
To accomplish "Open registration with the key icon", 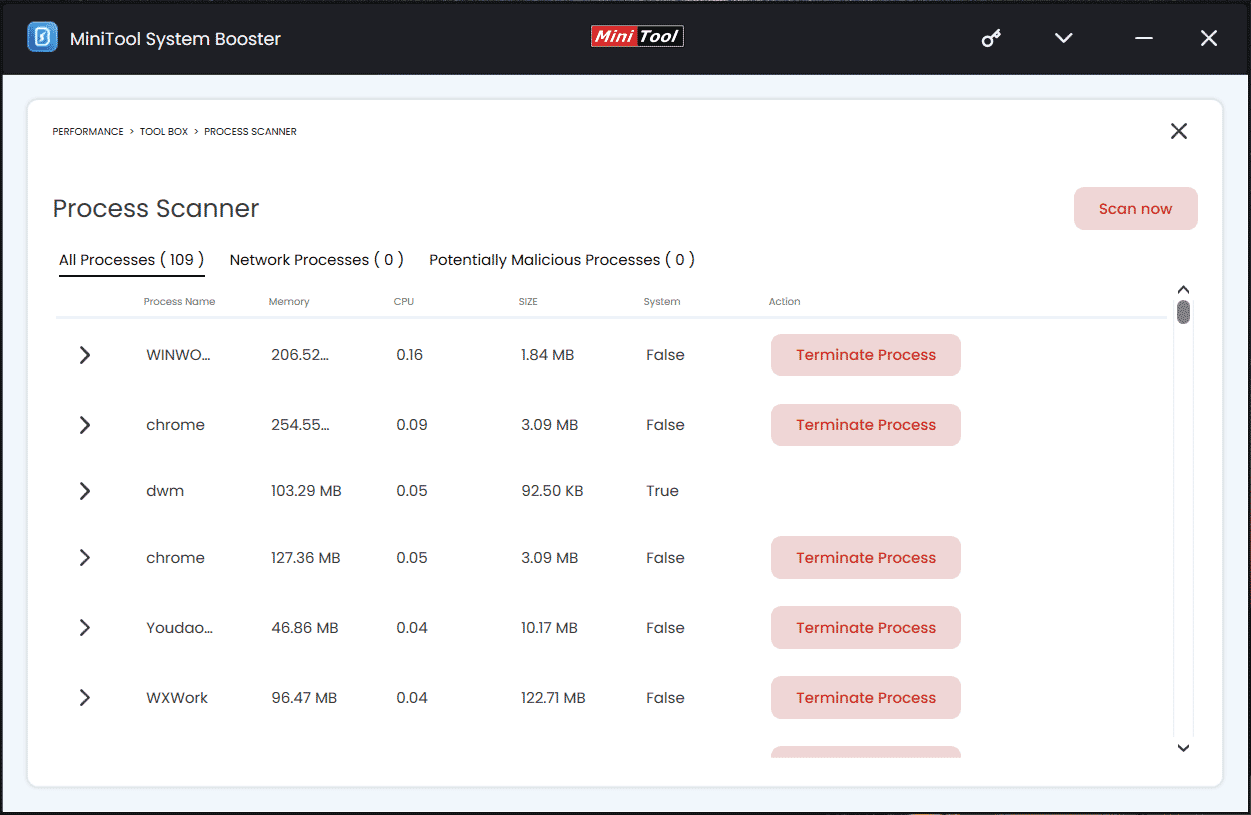I will click(x=991, y=38).
